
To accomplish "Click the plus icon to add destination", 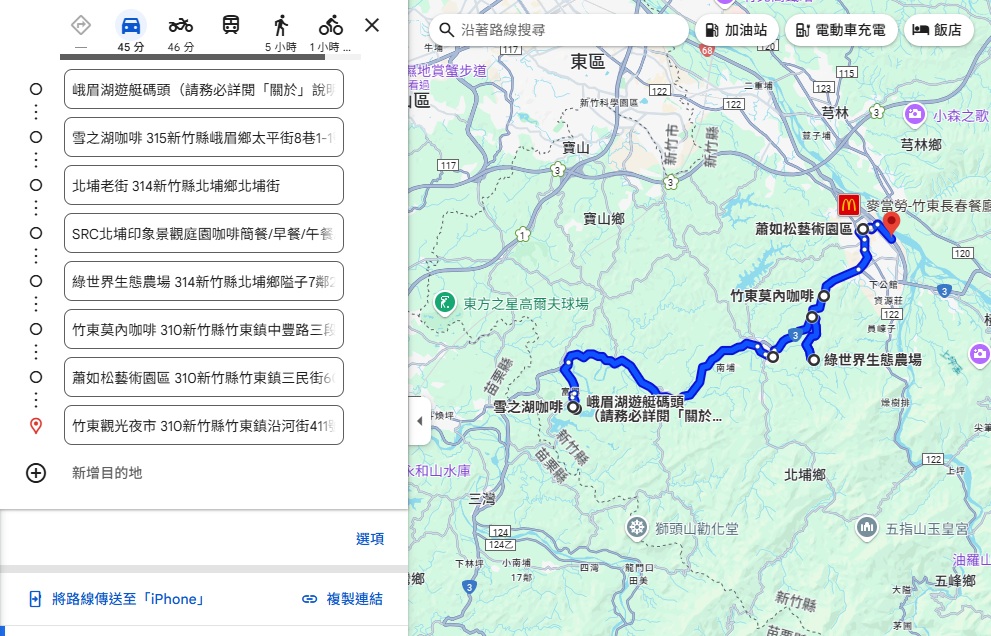I will [36, 473].
